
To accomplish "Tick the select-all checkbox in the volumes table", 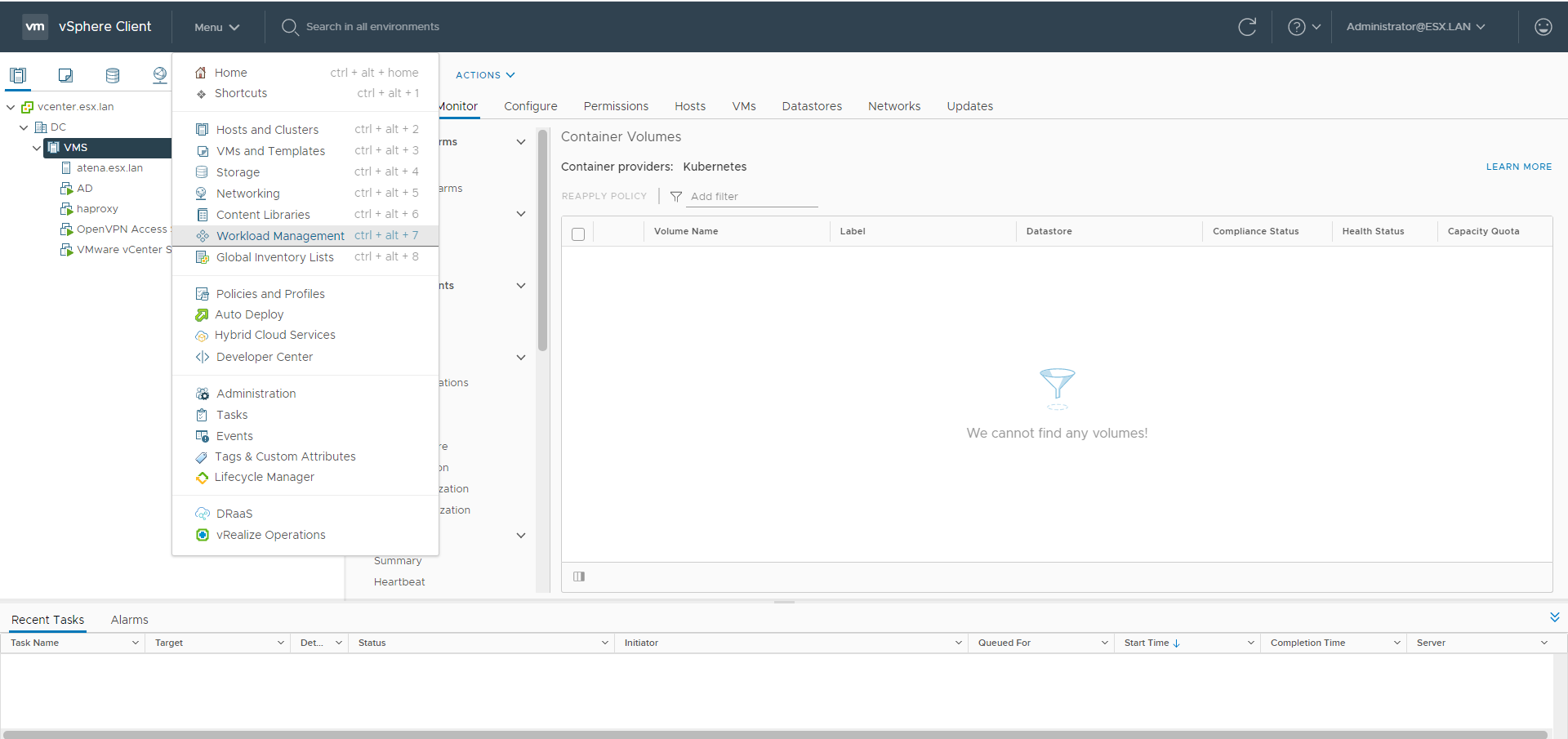I will [578, 234].
